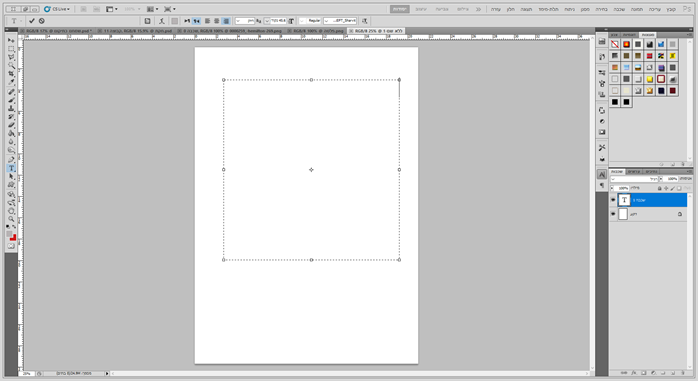Open the Layers panel options menu
This screenshot has width=698, height=381.
pyautogui.click(x=689, y=172)
